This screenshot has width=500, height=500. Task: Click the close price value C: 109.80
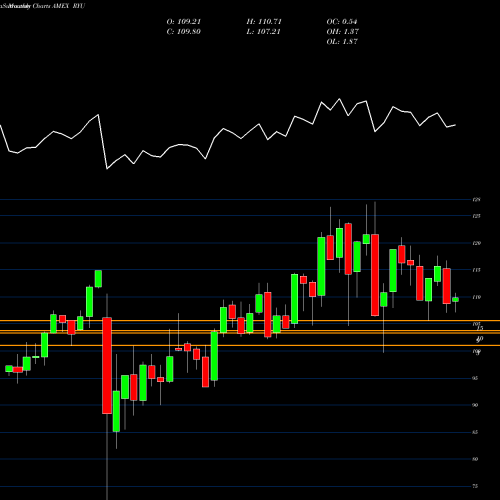184,32
